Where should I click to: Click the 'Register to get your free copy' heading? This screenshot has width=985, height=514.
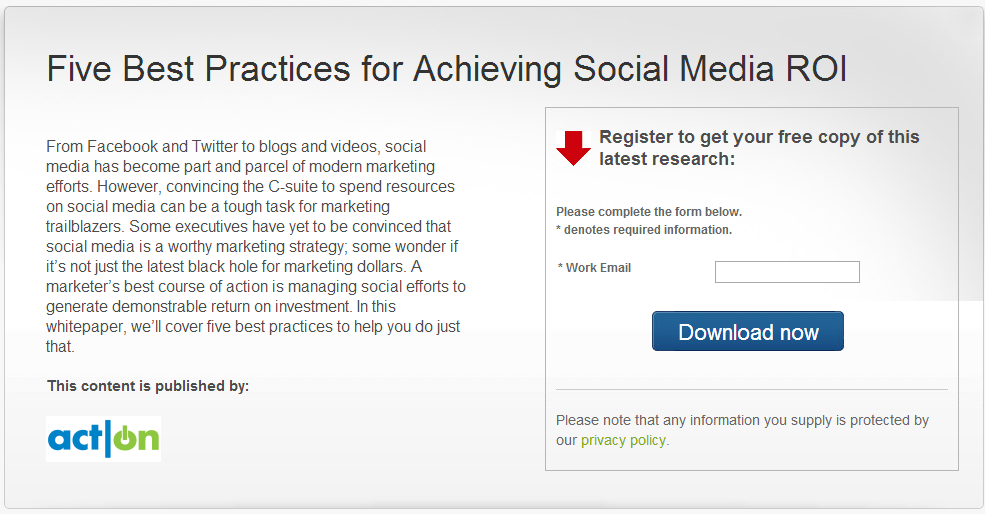759,137
